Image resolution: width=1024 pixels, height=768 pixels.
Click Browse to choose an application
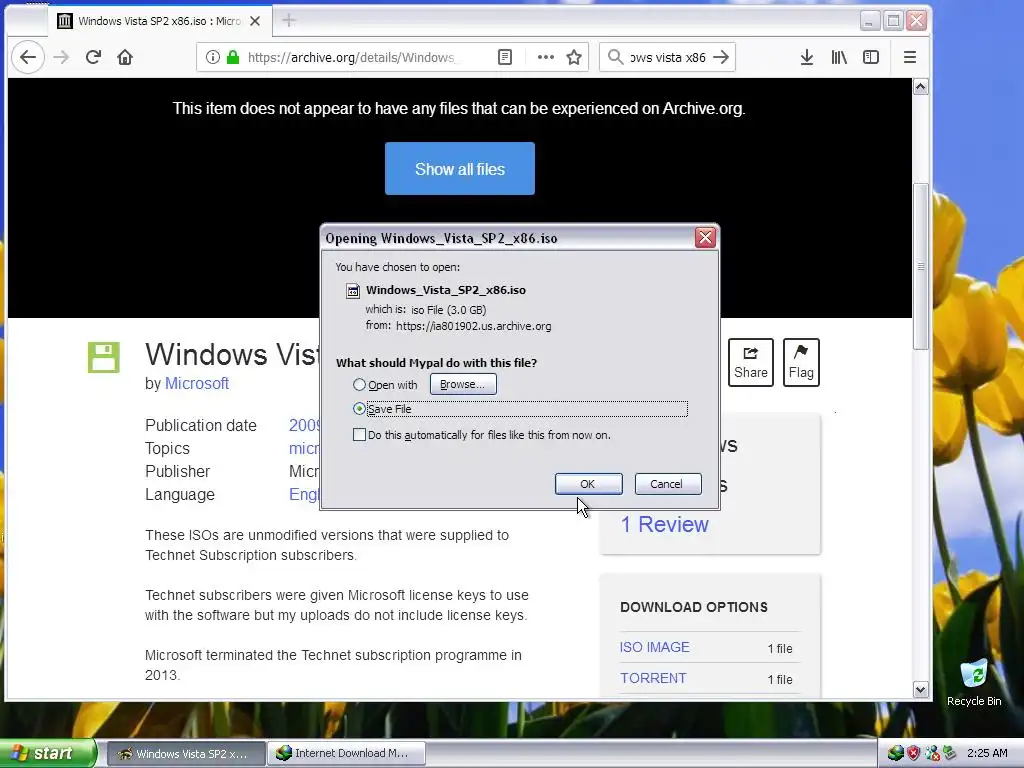point(463,384)
